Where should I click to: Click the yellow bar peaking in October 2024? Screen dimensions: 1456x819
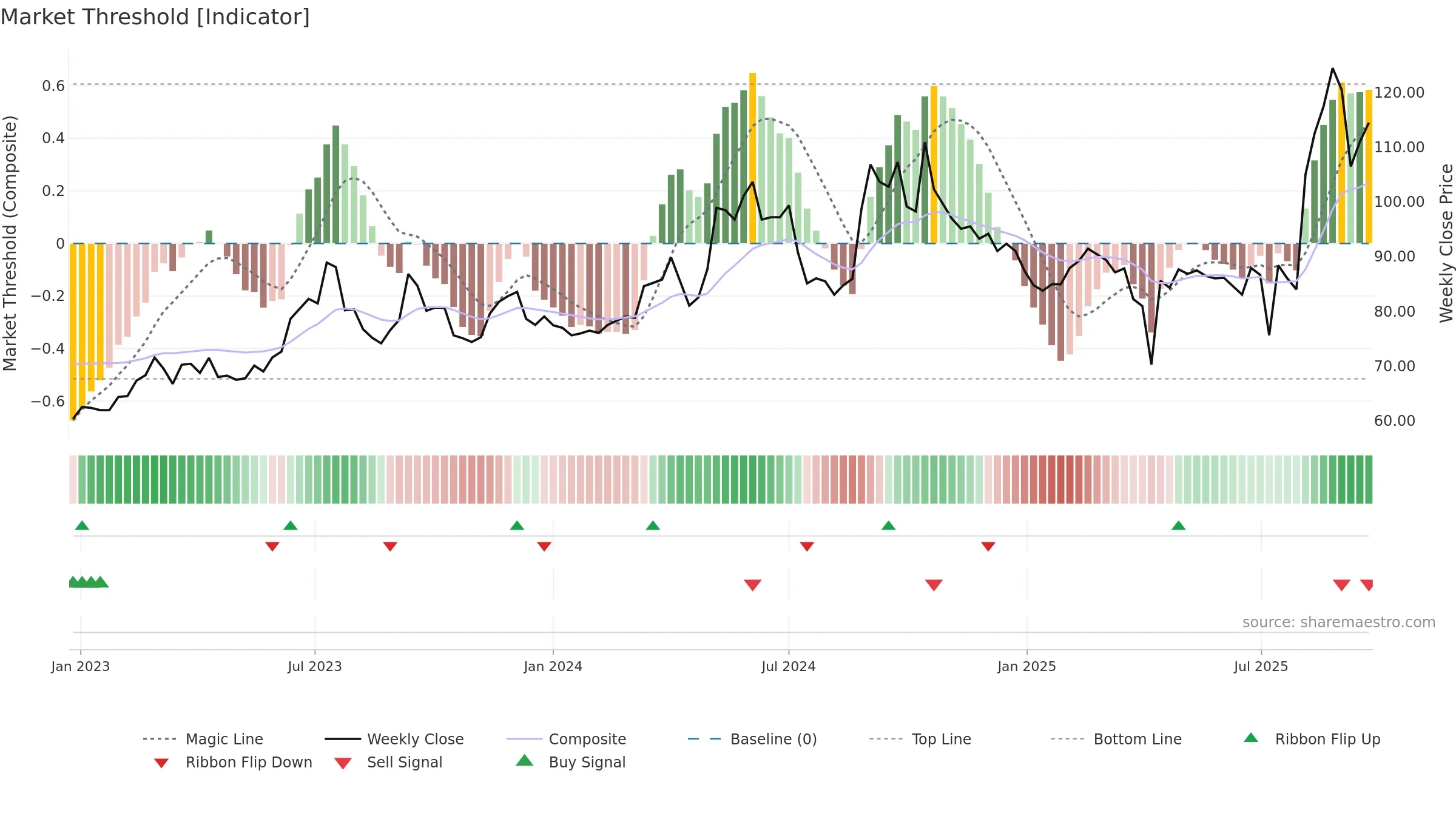934,164
